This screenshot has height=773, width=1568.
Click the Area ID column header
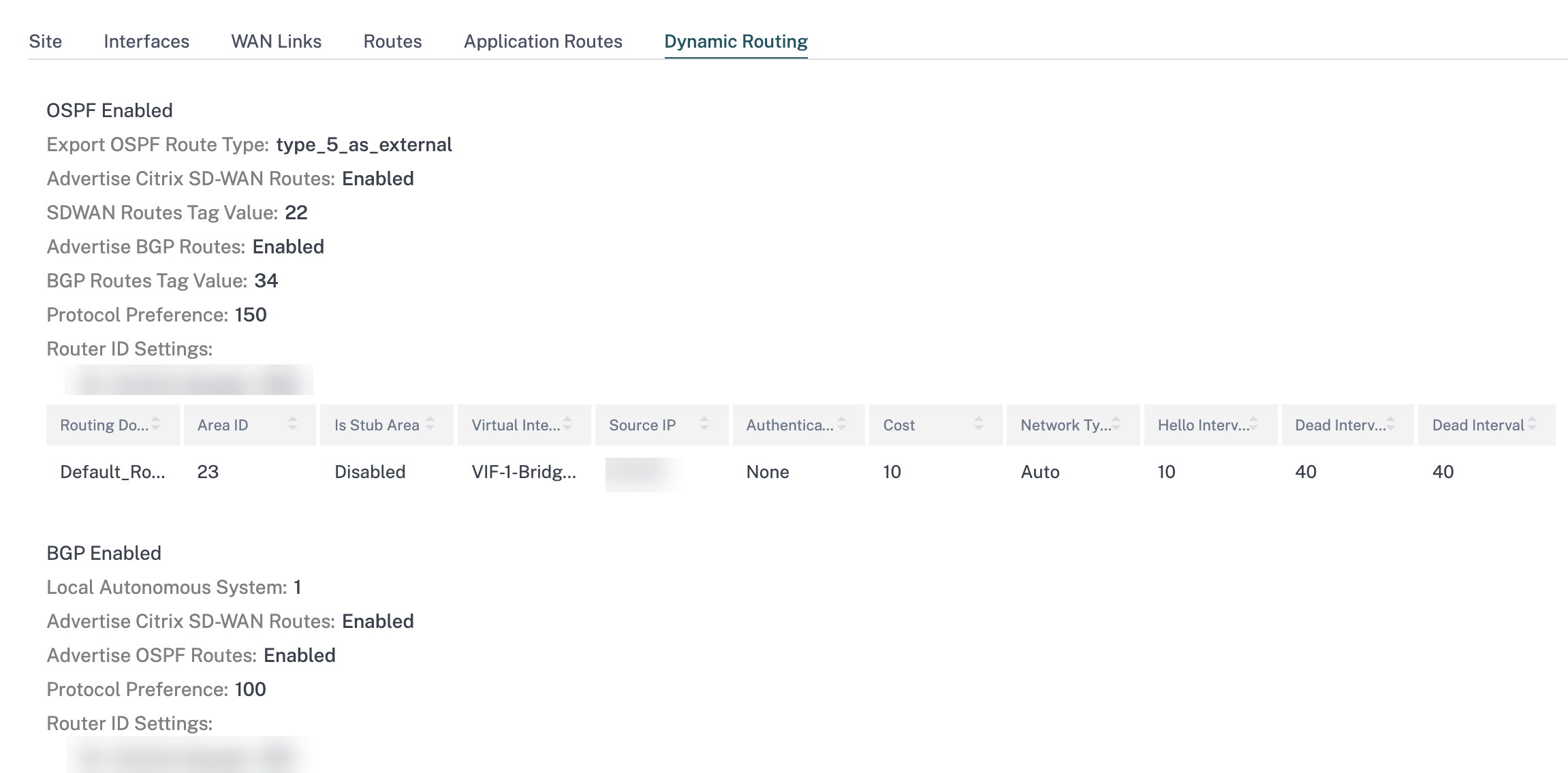[x=249, y=425]
